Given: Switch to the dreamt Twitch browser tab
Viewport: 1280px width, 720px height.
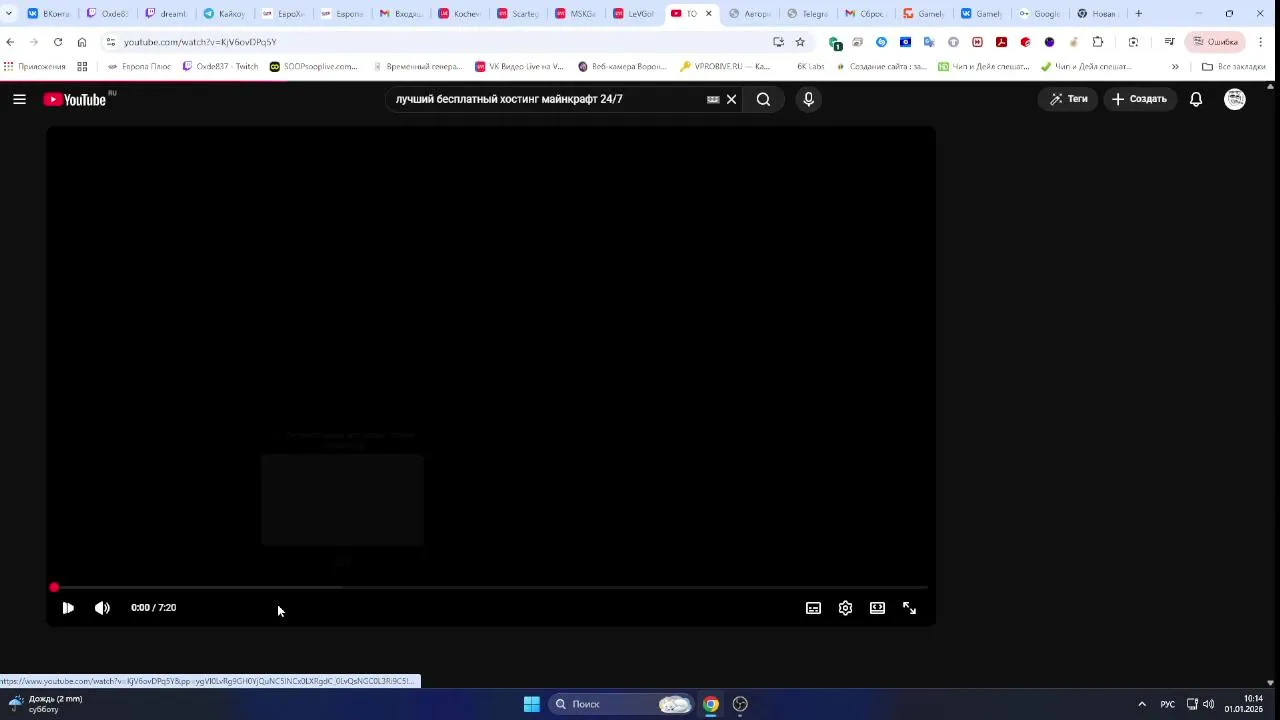Looking at the screenshot, I should click(x=165, y=14).
